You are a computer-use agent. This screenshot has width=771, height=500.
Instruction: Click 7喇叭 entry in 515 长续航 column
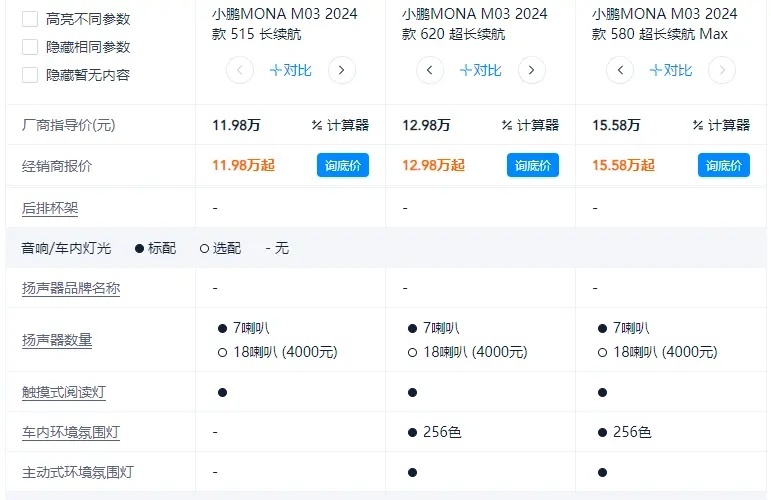pyautogui.click(x=243, y=328)
